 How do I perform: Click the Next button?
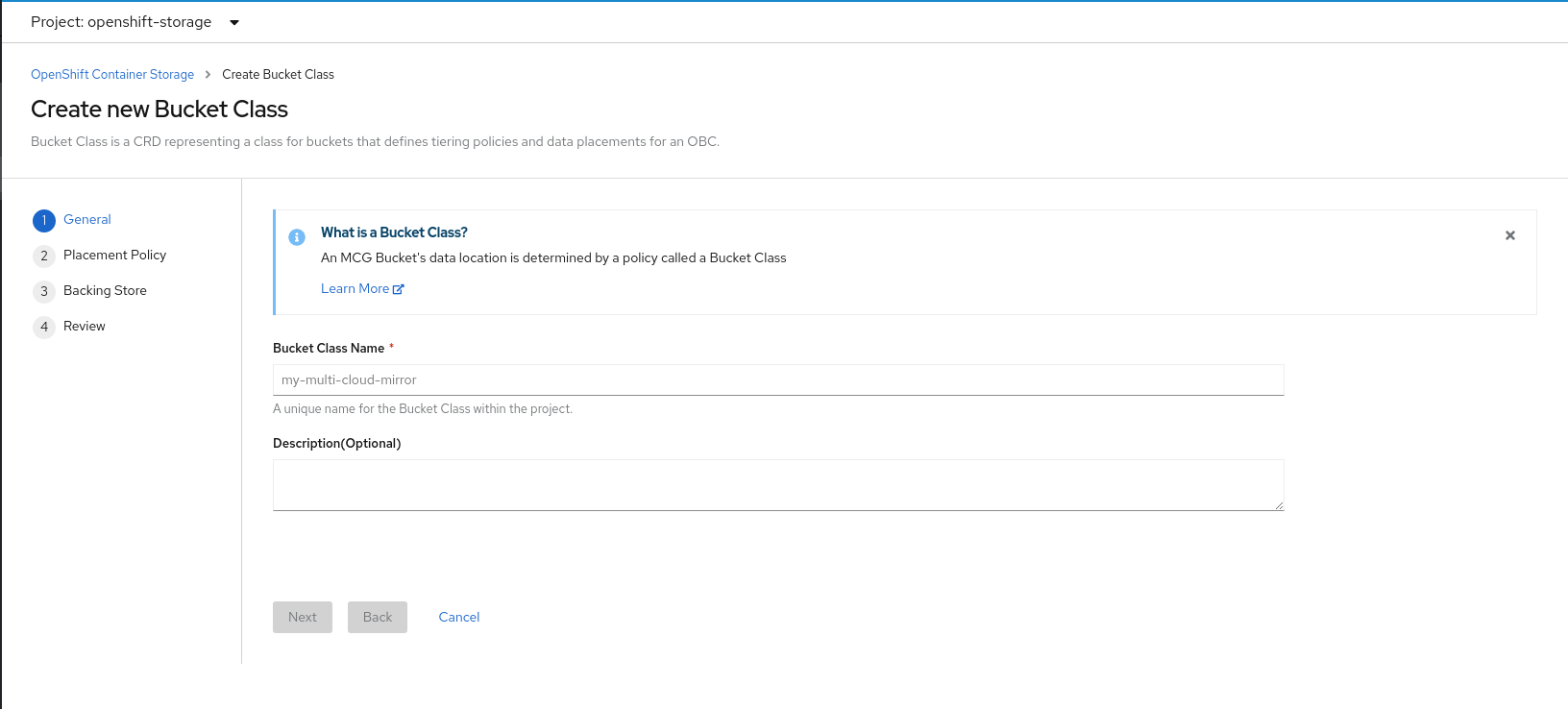[303, 617]
